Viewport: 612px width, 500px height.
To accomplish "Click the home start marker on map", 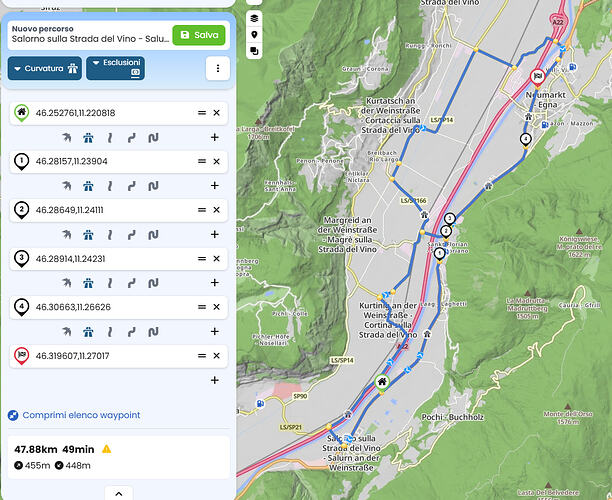I will coord(382,382).
